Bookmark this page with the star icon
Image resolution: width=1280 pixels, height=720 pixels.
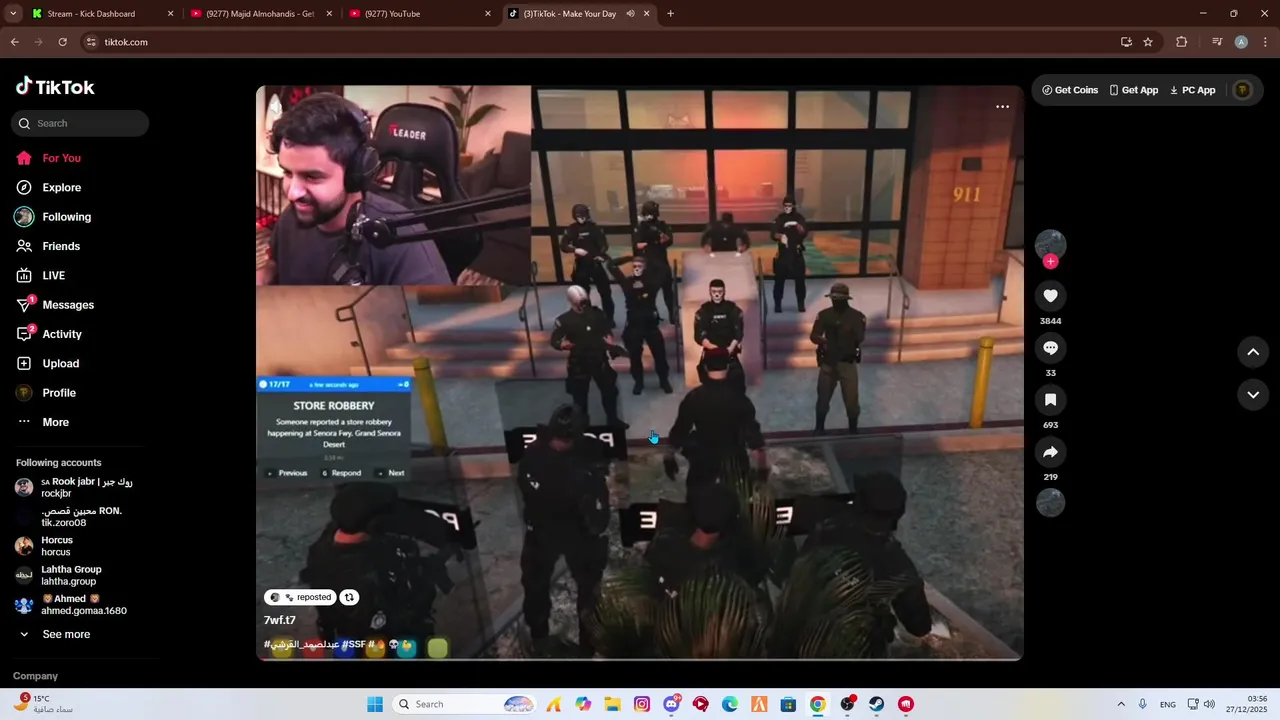(1148, 42)
